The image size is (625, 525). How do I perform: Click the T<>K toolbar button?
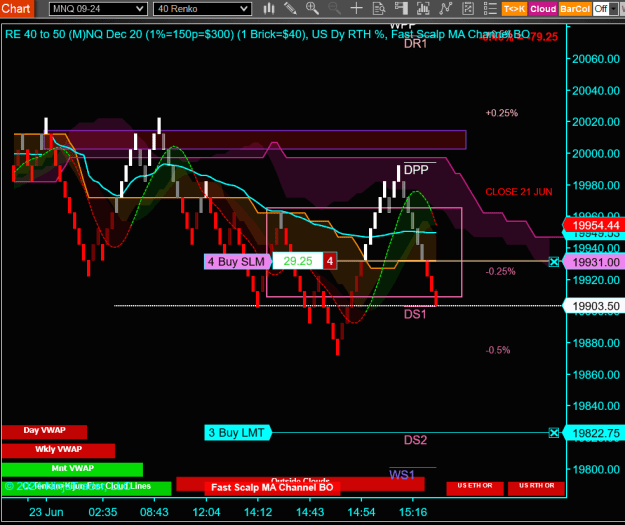[x=514, y=9]
